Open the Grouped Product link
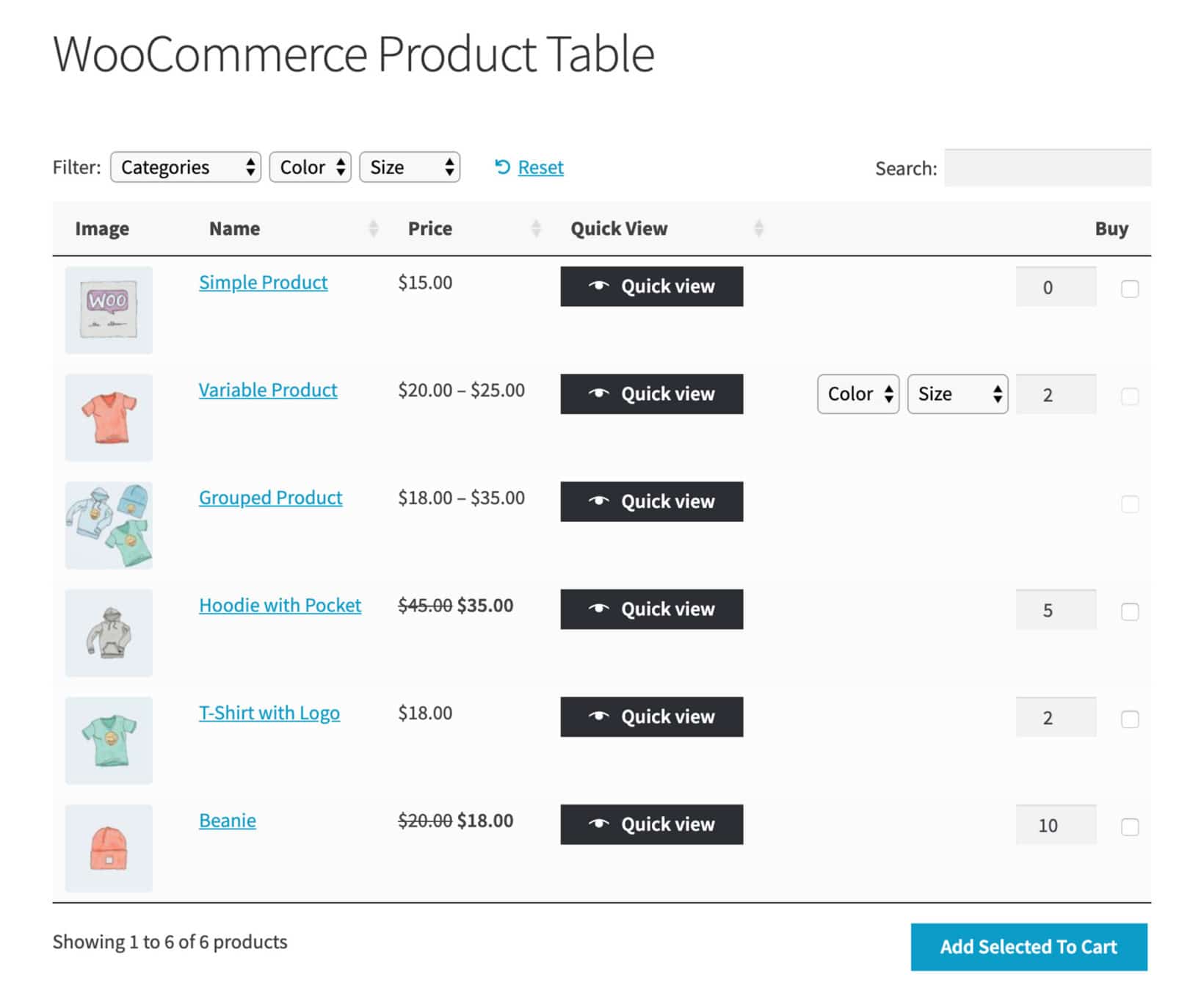The image size is (1204, 999). [x=269, y=498]
